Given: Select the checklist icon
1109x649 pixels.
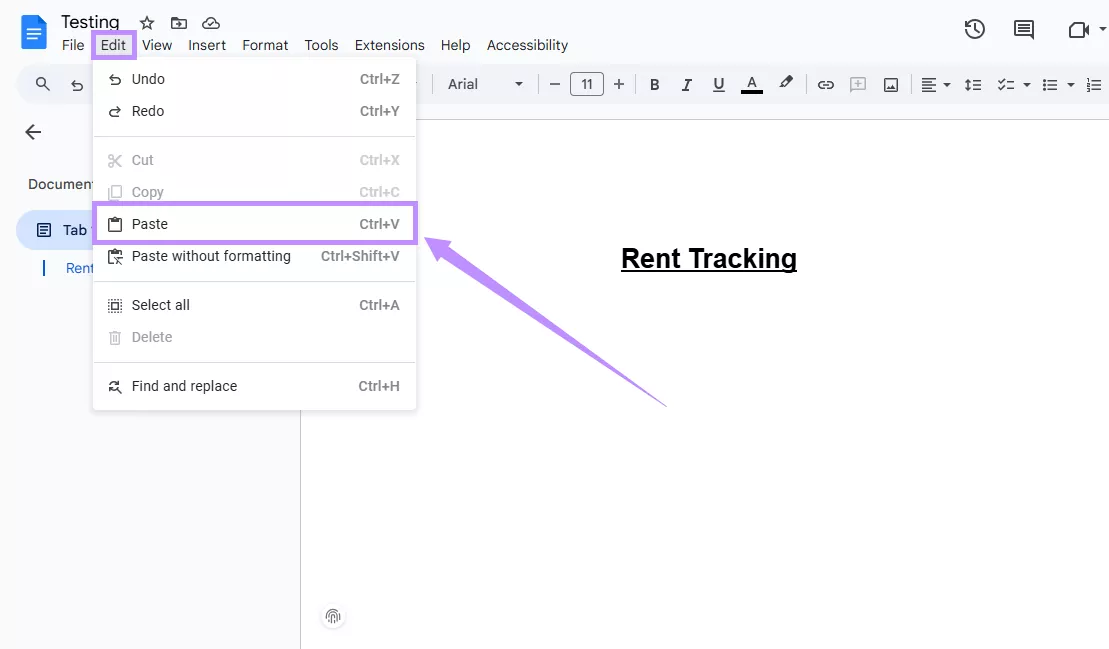Looking at the screenshot, I should click(1007, 84).
